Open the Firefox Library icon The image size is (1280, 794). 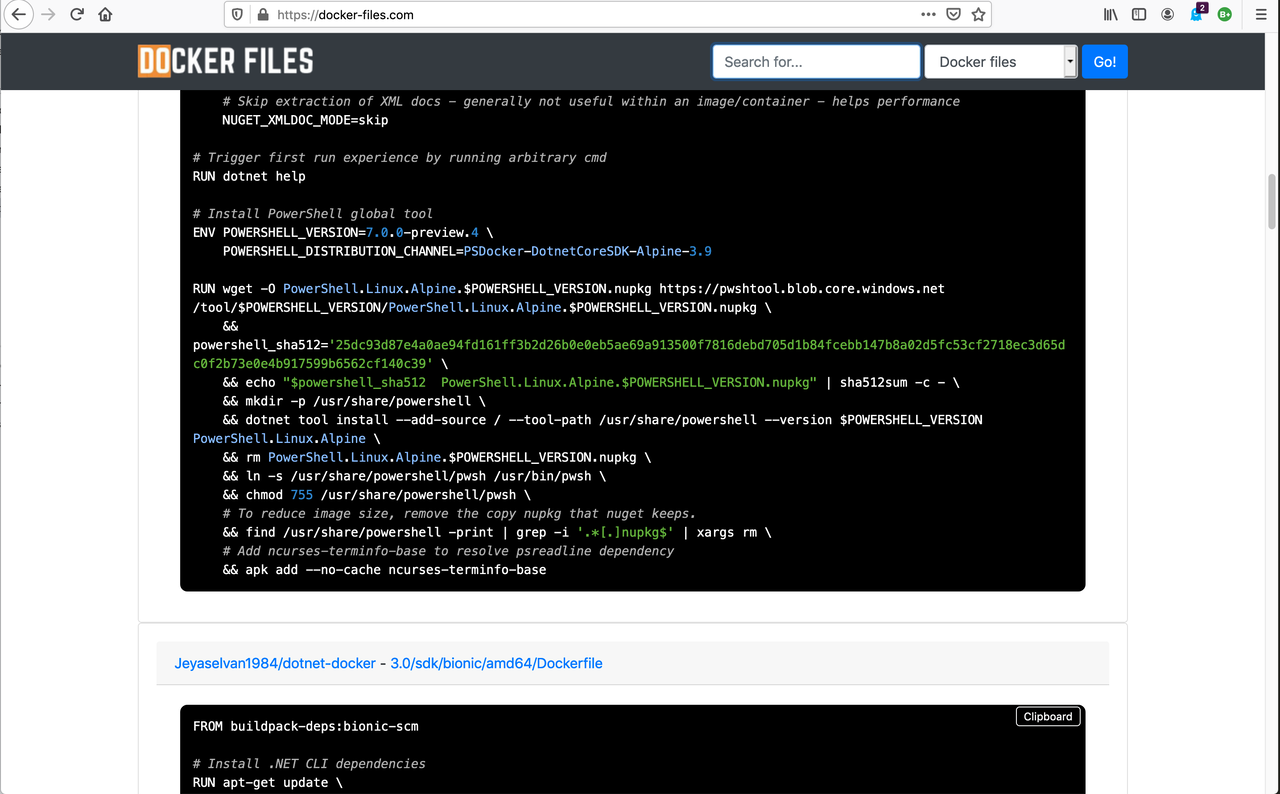(x=1110, y=14)
